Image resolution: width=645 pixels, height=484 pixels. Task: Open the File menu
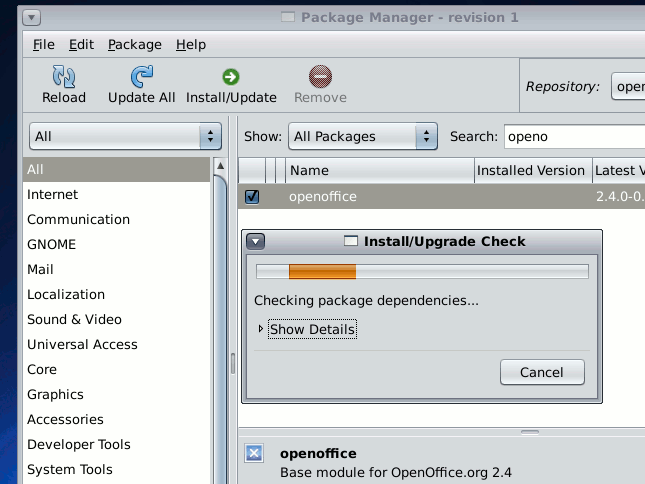[44, 44]
